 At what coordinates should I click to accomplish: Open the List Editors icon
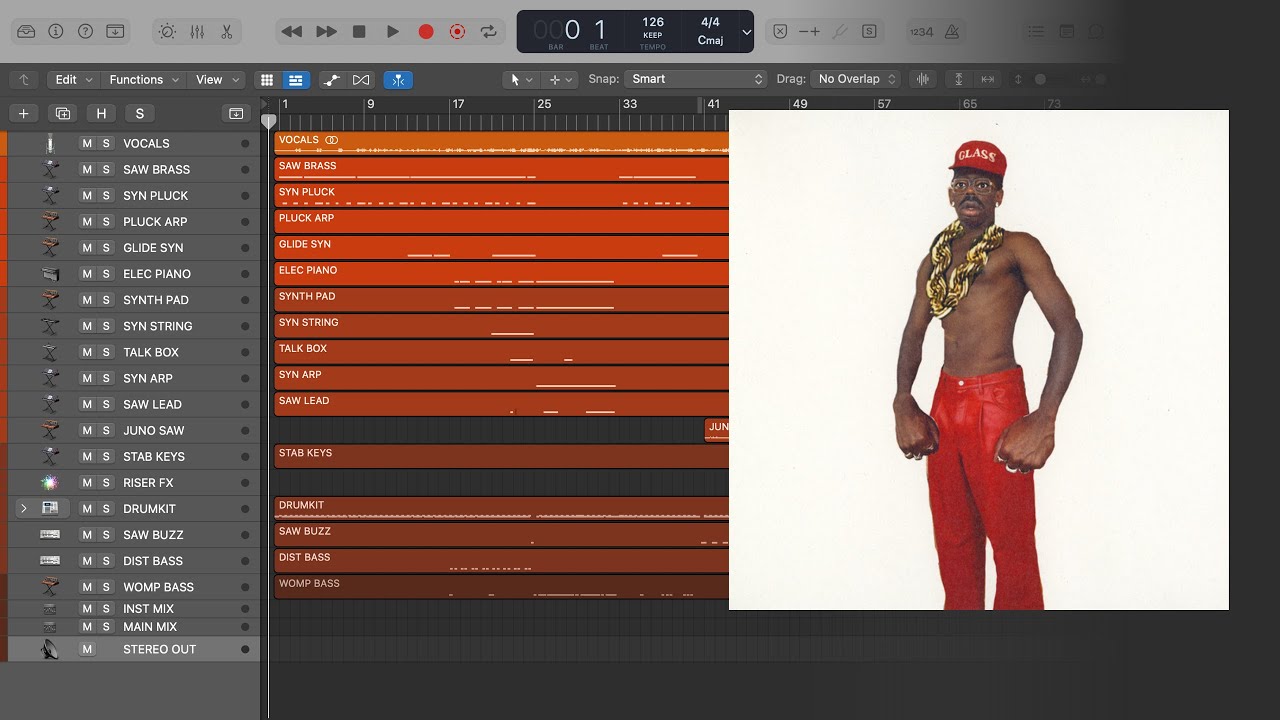click(1036, 32)
